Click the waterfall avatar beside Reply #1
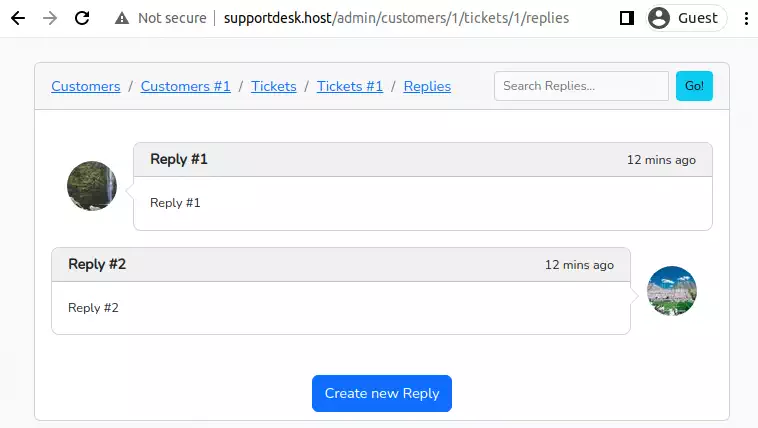Viewport: 758px width, 428px height. [92, 186]
